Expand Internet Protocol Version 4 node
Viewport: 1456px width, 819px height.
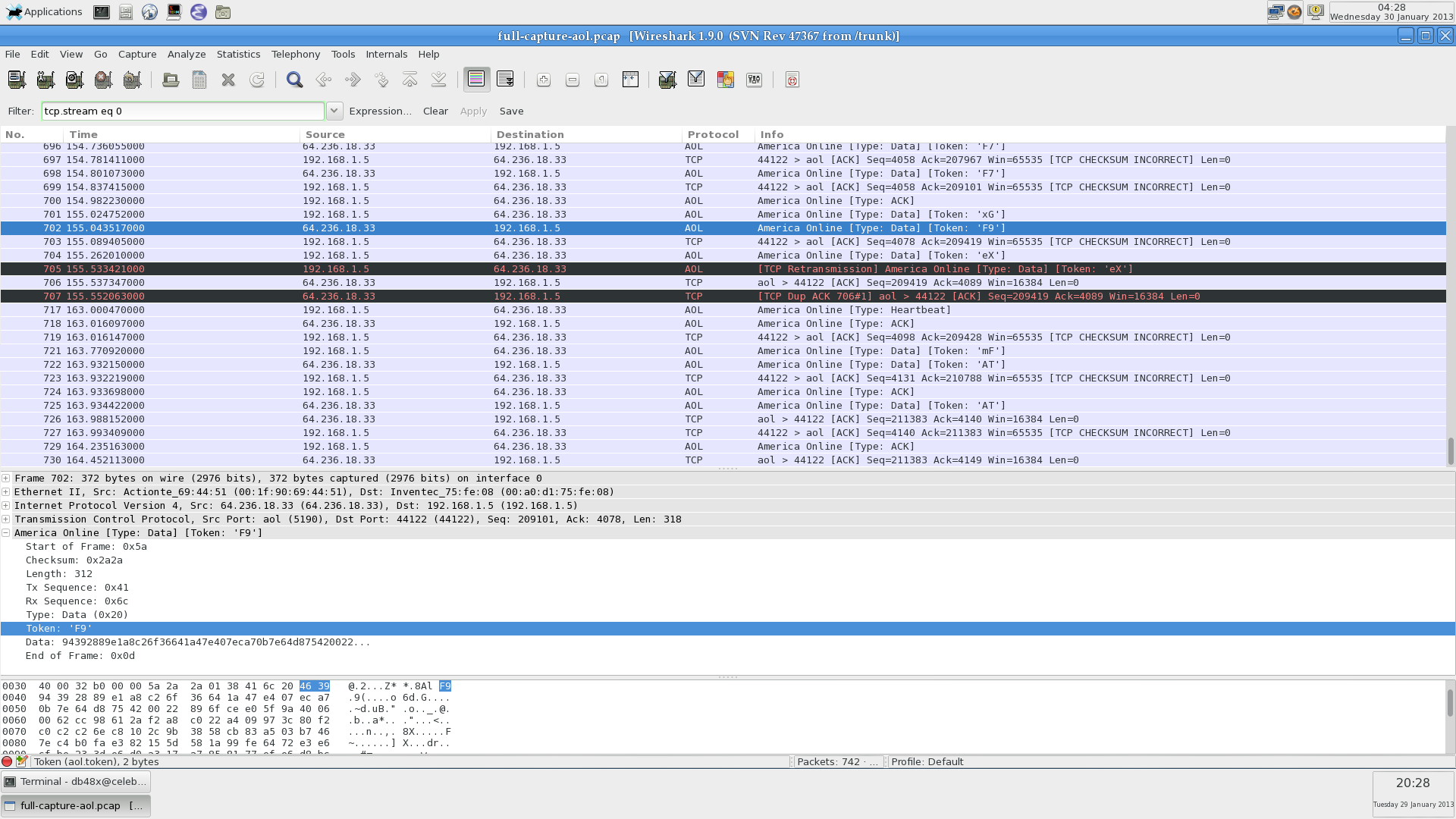pyautogui.click(x=6, y=505)
